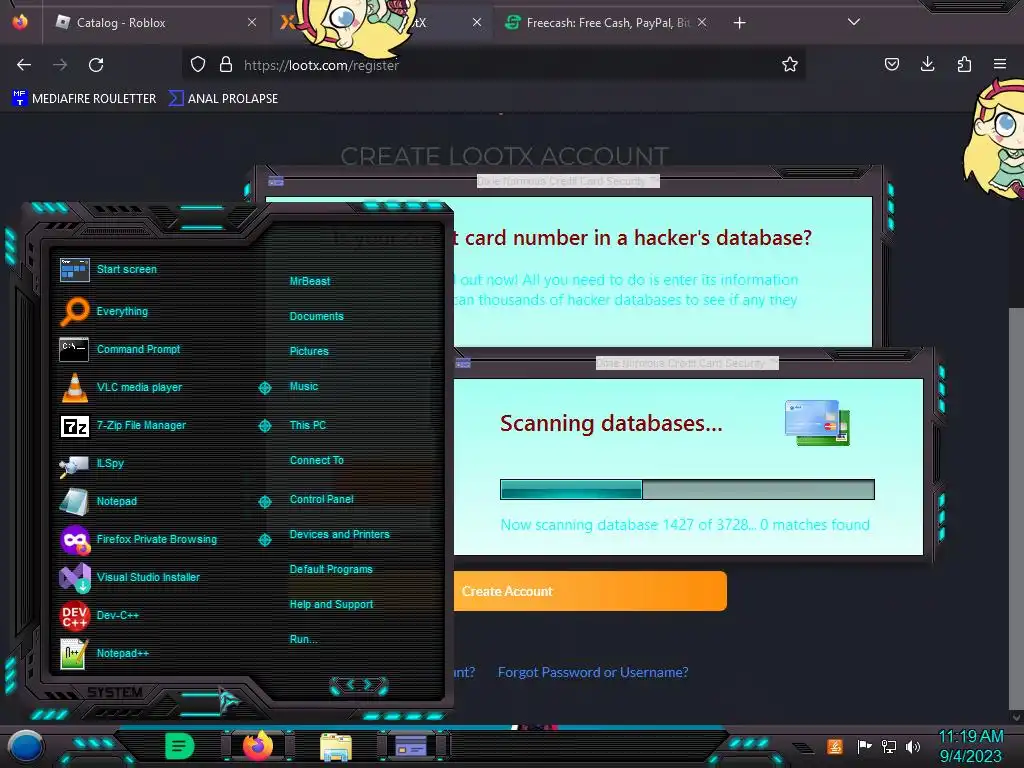Image resolution: width=1024 pixels, height=768 pixels.
Task: Open Notepad from start menu
Action: tap(98, 502)
